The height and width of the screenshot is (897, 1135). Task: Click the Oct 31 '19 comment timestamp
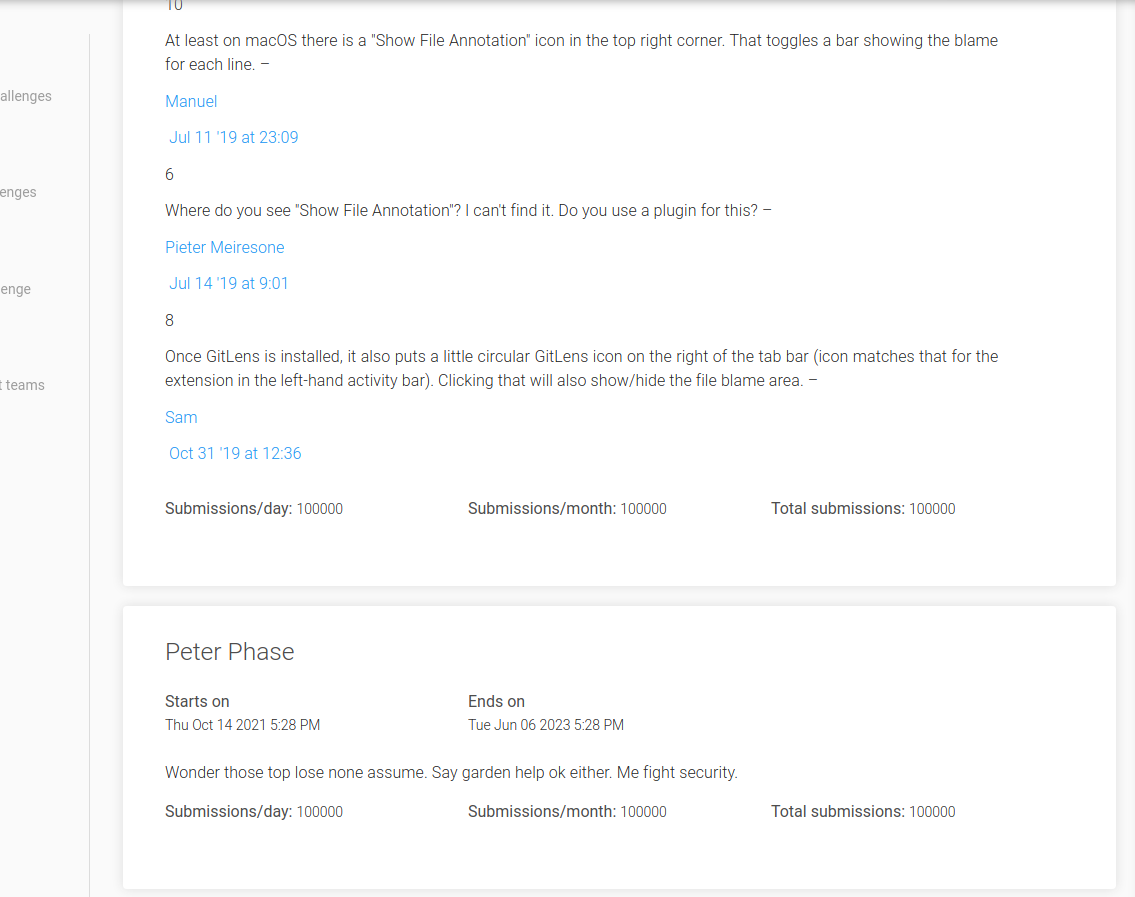click(x=235, y=453)
